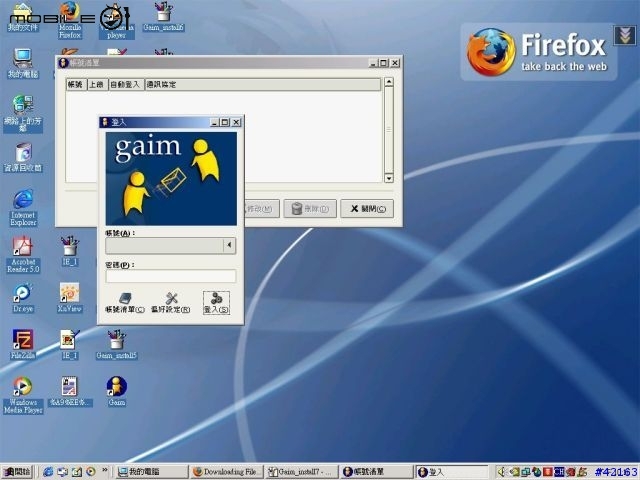Select 網路上的芳鄰 network neighborhood desktop icon
This screenshot has height=480, width=640.
click(23, 113)
